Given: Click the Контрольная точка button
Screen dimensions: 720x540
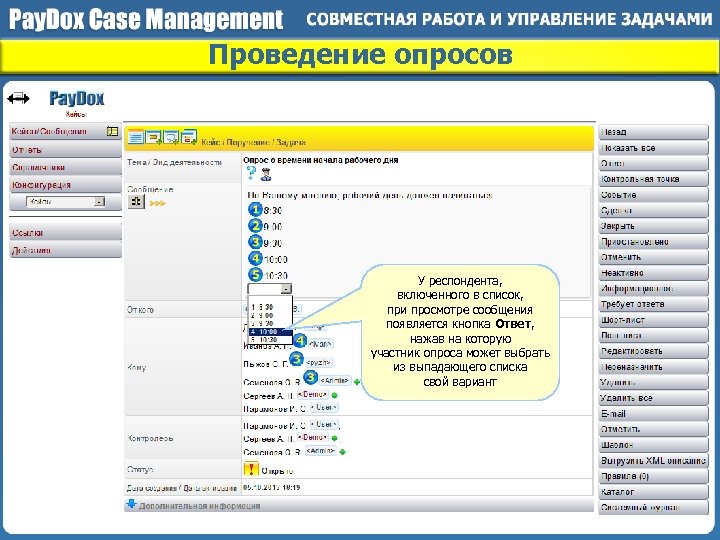Looking at the screenshot, I should pos(653,179).
